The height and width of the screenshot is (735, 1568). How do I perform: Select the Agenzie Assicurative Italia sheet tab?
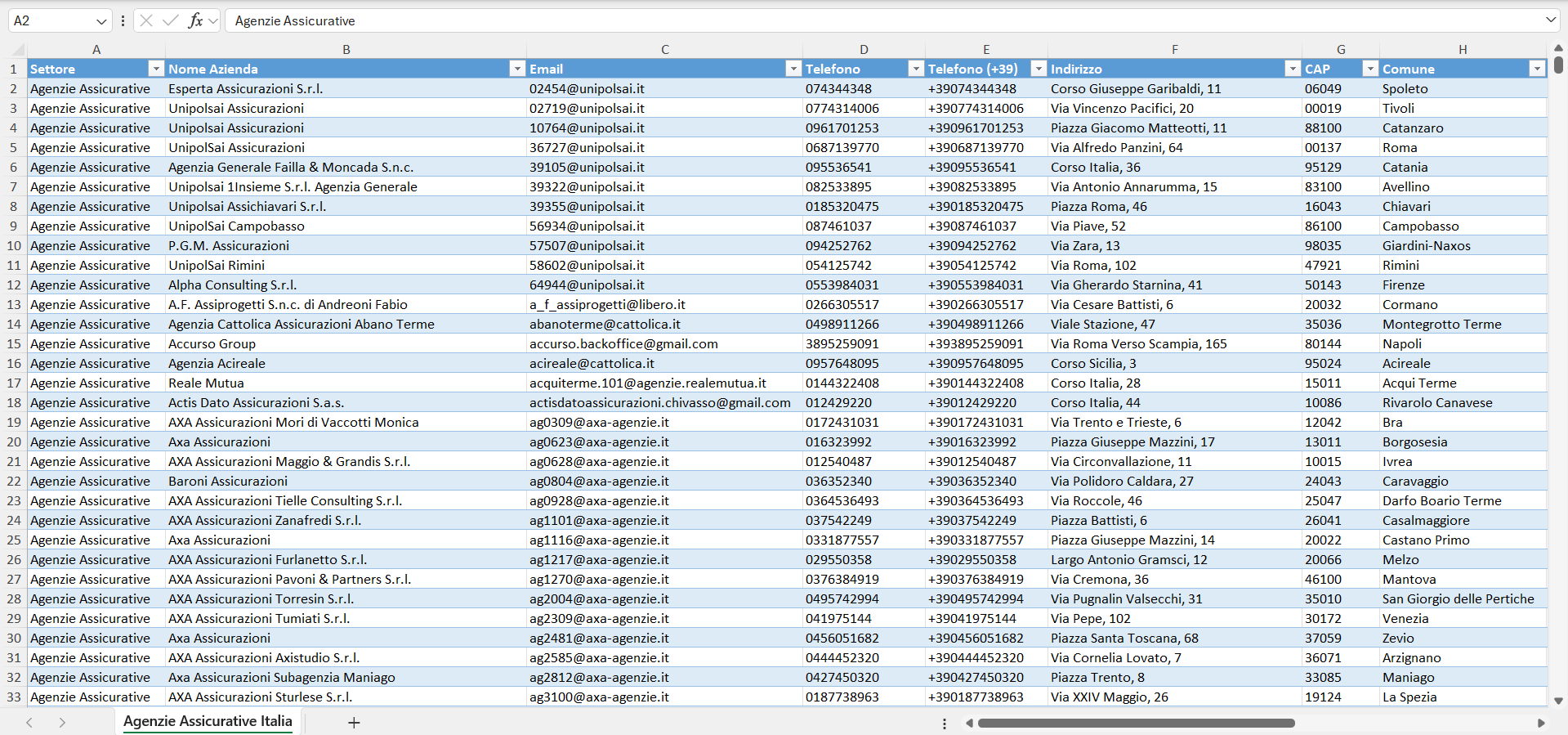208,721
